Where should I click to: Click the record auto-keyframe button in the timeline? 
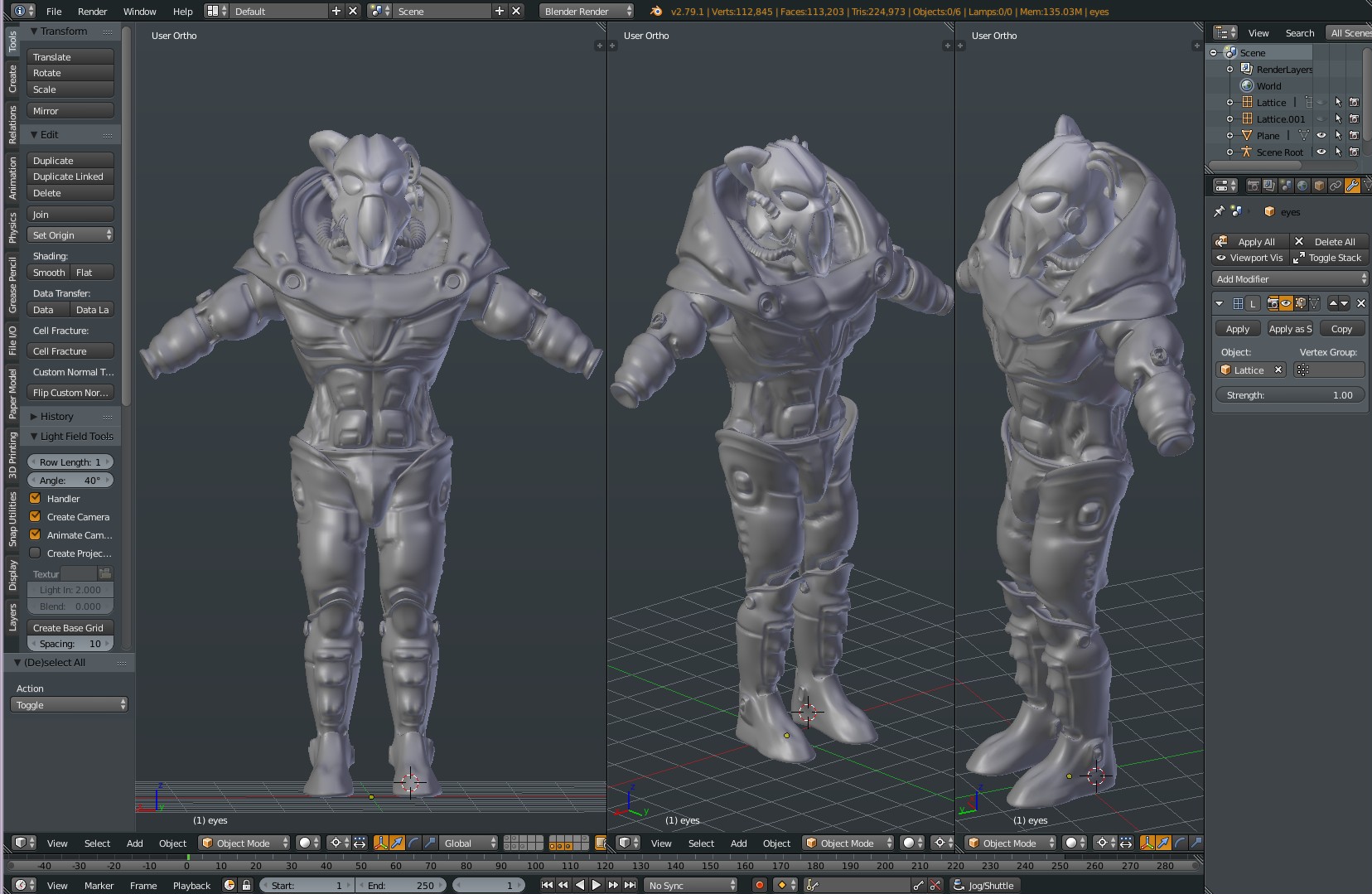[759, 885]
